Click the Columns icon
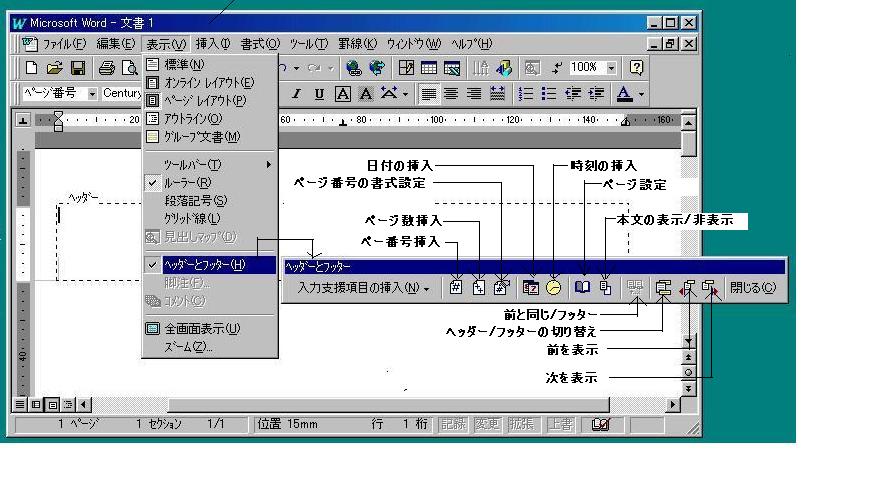 coord(481,68)
